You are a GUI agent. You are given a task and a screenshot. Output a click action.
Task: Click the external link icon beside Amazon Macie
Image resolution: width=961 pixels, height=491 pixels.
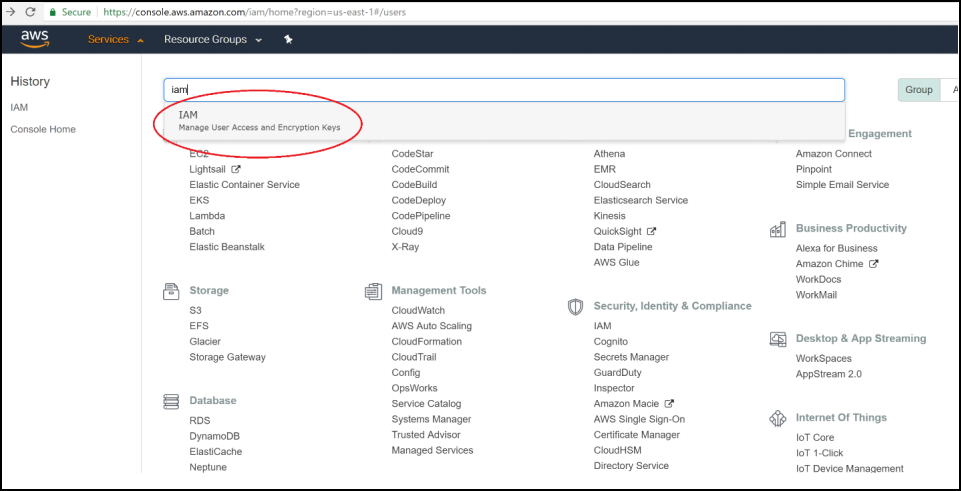[x=669, y=403]
